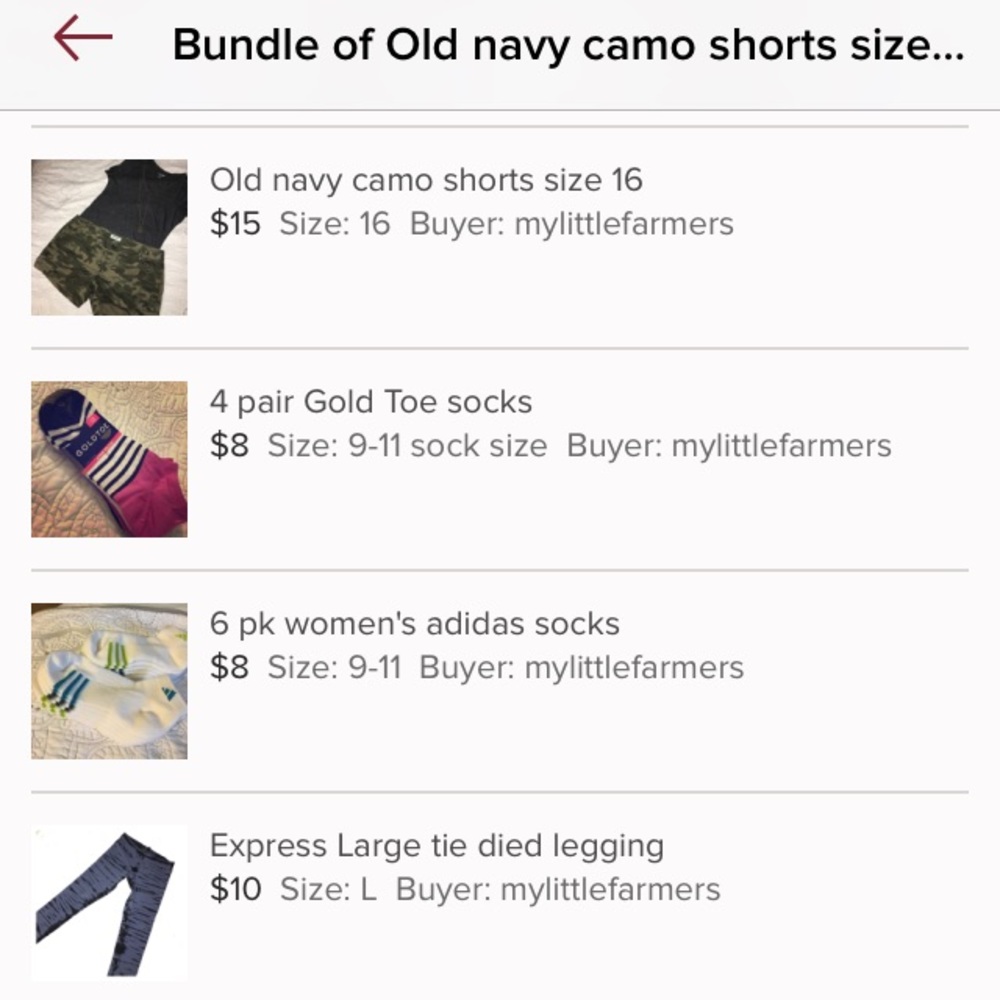Click the $15 price of the camo shorts
The height and width of the screenshot is (1000, 1000).
pos(236,226)
